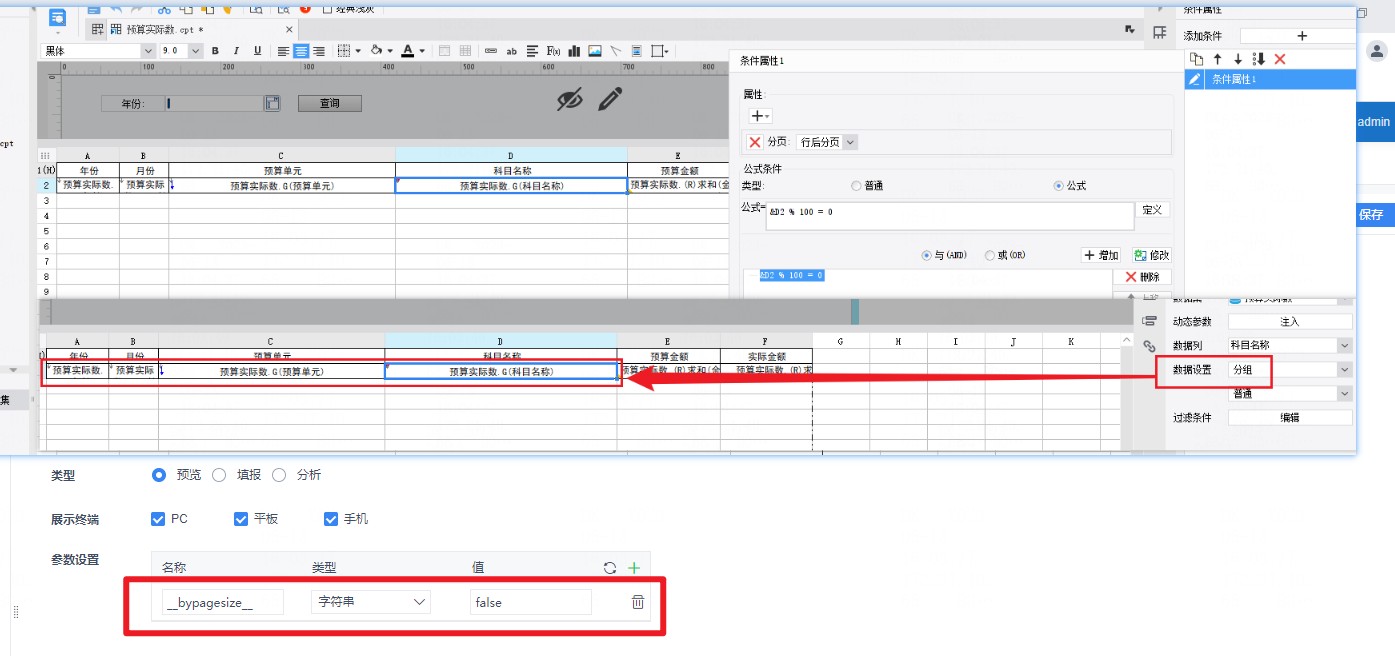The image size is (1395, 656).
Task: Select the 分析 type radio button
Action: 279,475
